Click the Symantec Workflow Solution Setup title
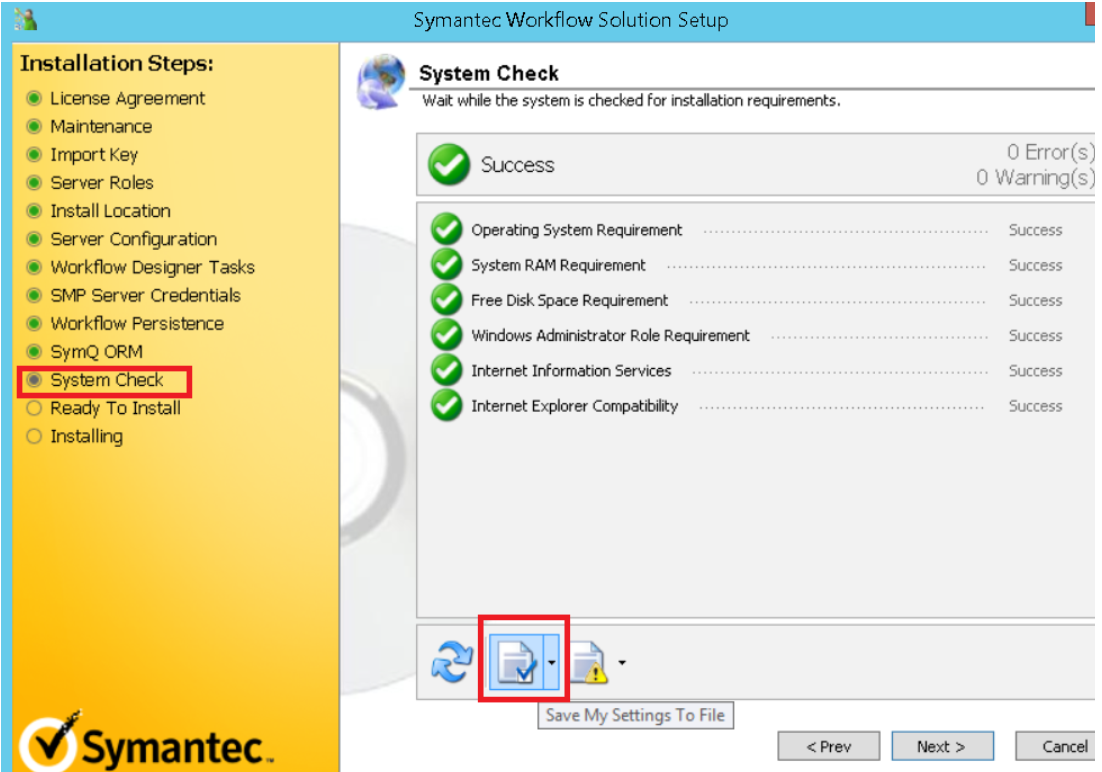This screenshot has height=772, width=1102. [571, 20]
